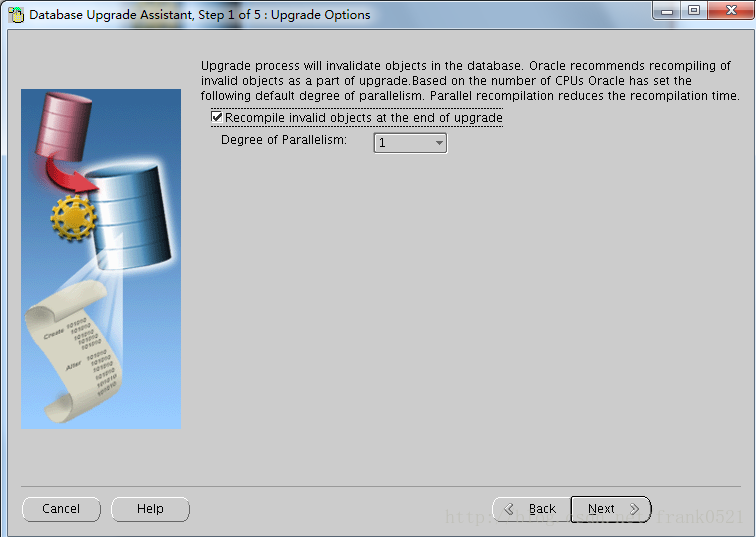This screenshot has height=537, width=756.
Task: Click the database upgrade illustration image
Action: (101, 259)
